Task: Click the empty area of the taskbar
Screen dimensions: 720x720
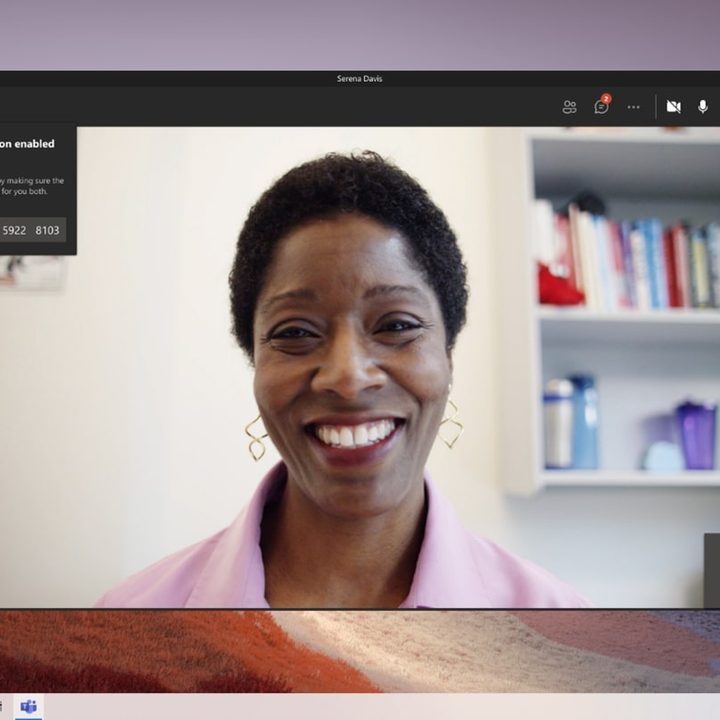Action: tap(367, 706)
